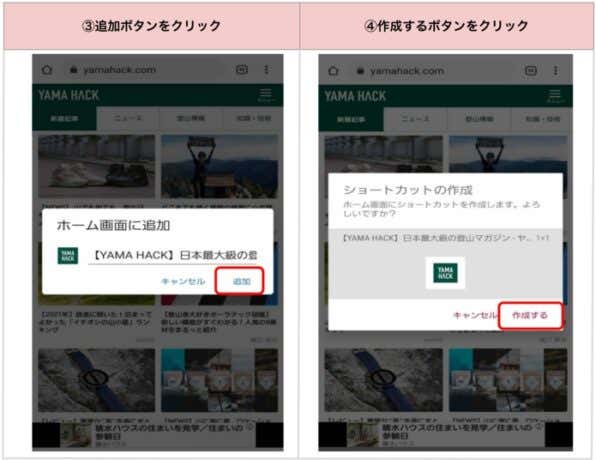Cancel the ショートカットの作成 dialog

pos(475,315)
